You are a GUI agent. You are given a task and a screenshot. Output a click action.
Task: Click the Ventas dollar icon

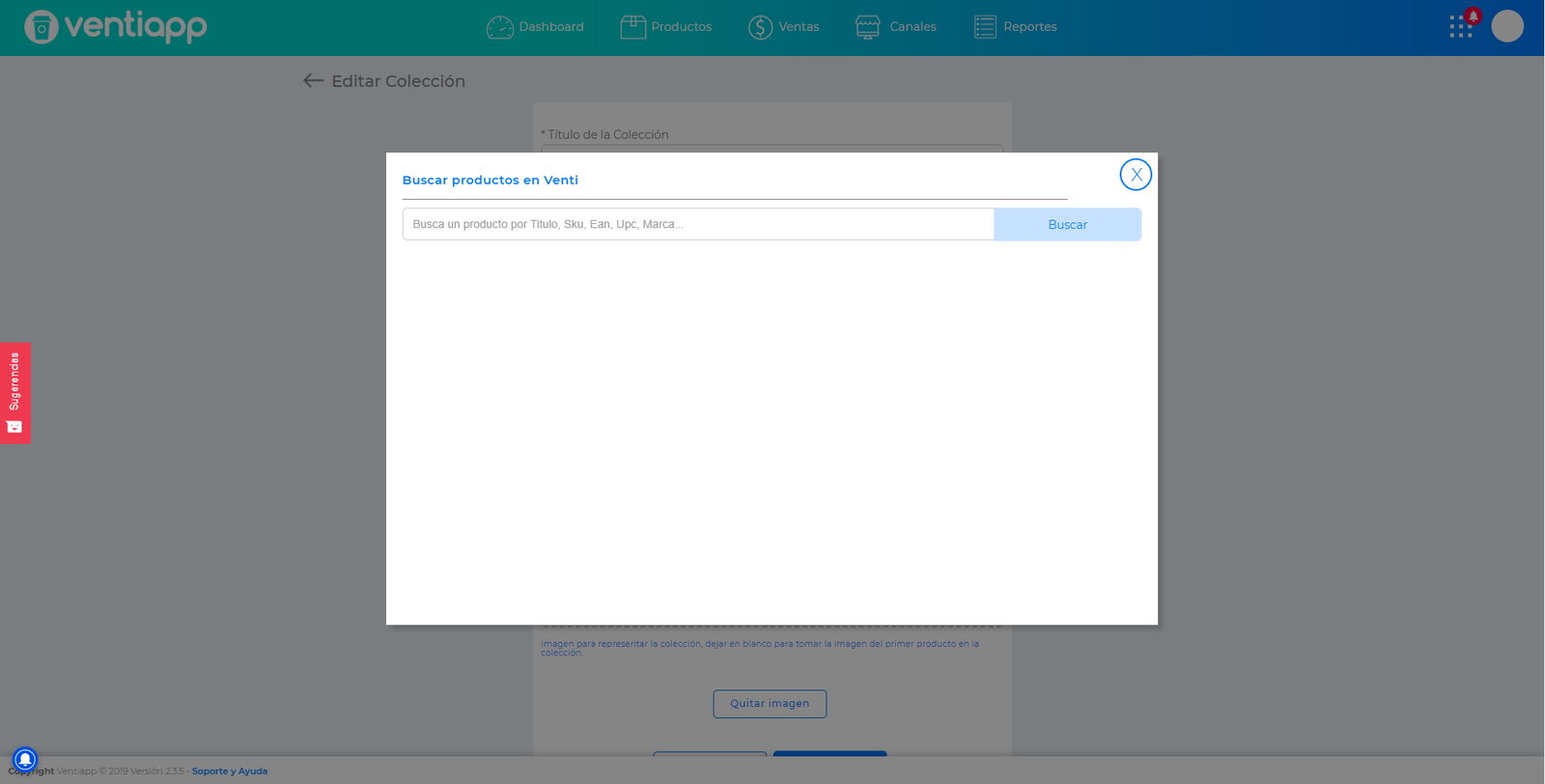pyautogui.click(x=761, y=27)
